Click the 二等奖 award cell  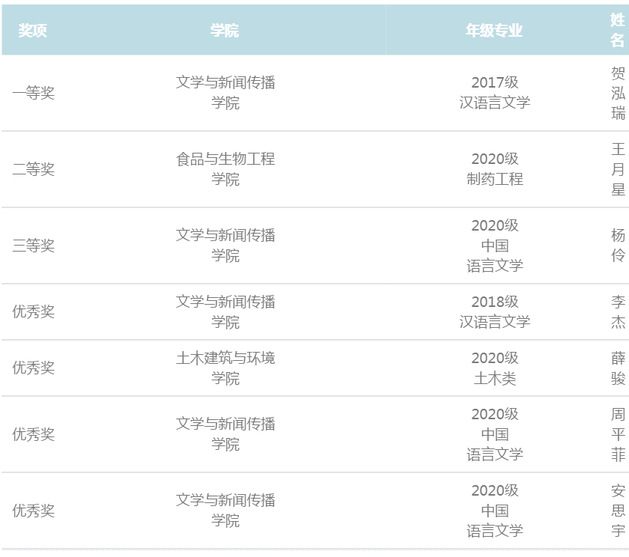[32, 169]
